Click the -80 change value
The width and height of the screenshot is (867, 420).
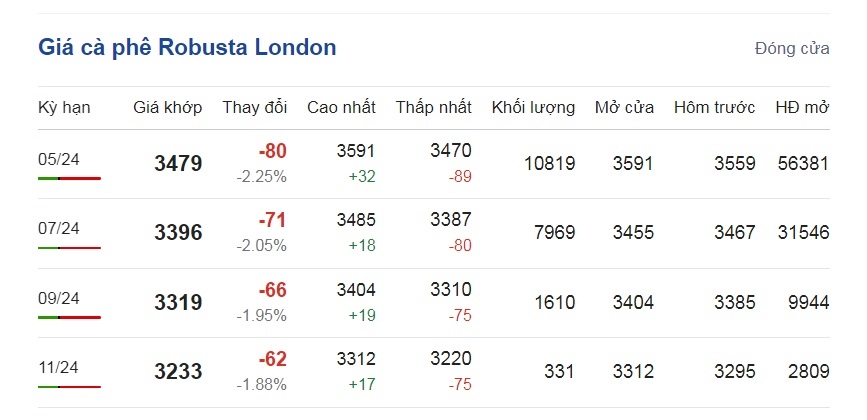[x=272, y=151]
